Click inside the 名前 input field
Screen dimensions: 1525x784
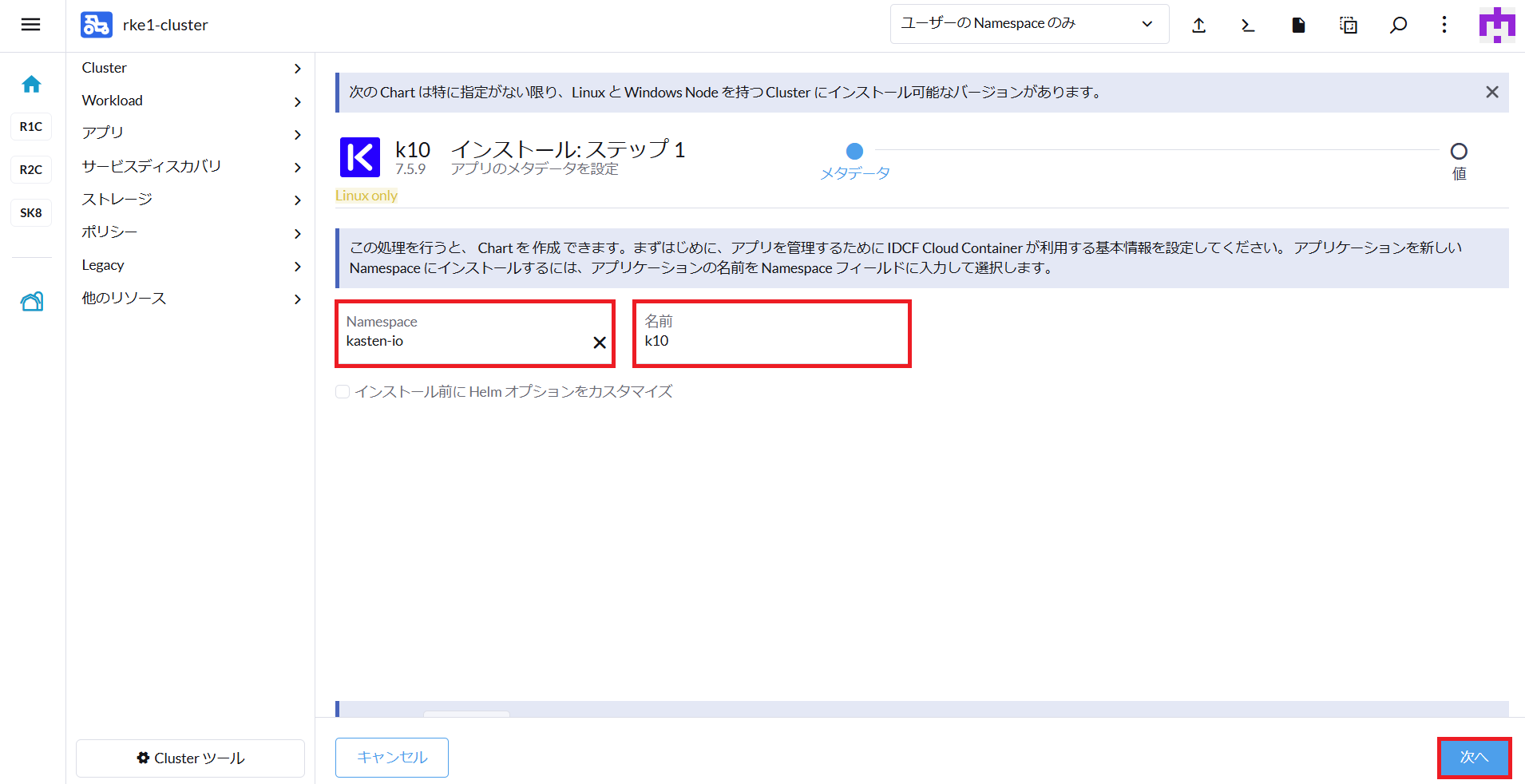click(x=772, y=334)
